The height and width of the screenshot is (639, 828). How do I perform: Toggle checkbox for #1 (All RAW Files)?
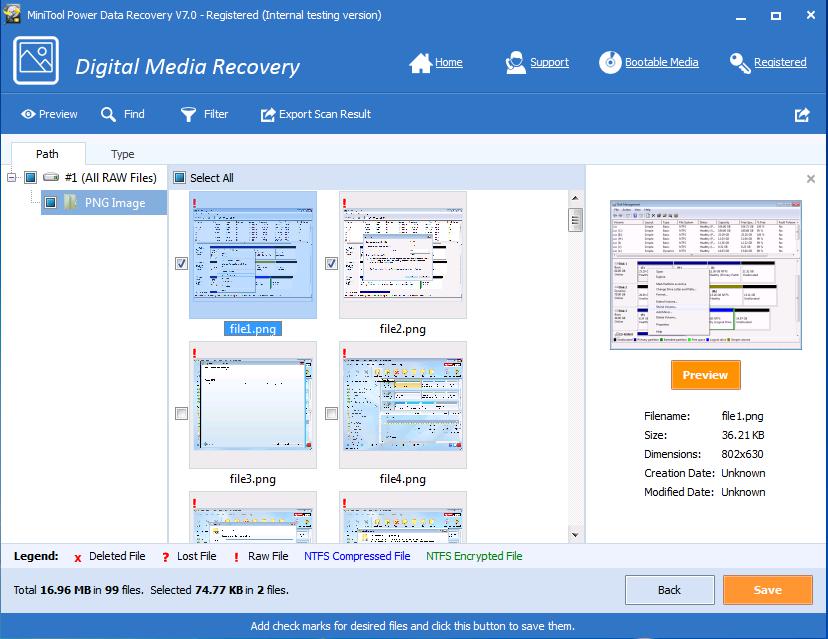coord(31,177)
